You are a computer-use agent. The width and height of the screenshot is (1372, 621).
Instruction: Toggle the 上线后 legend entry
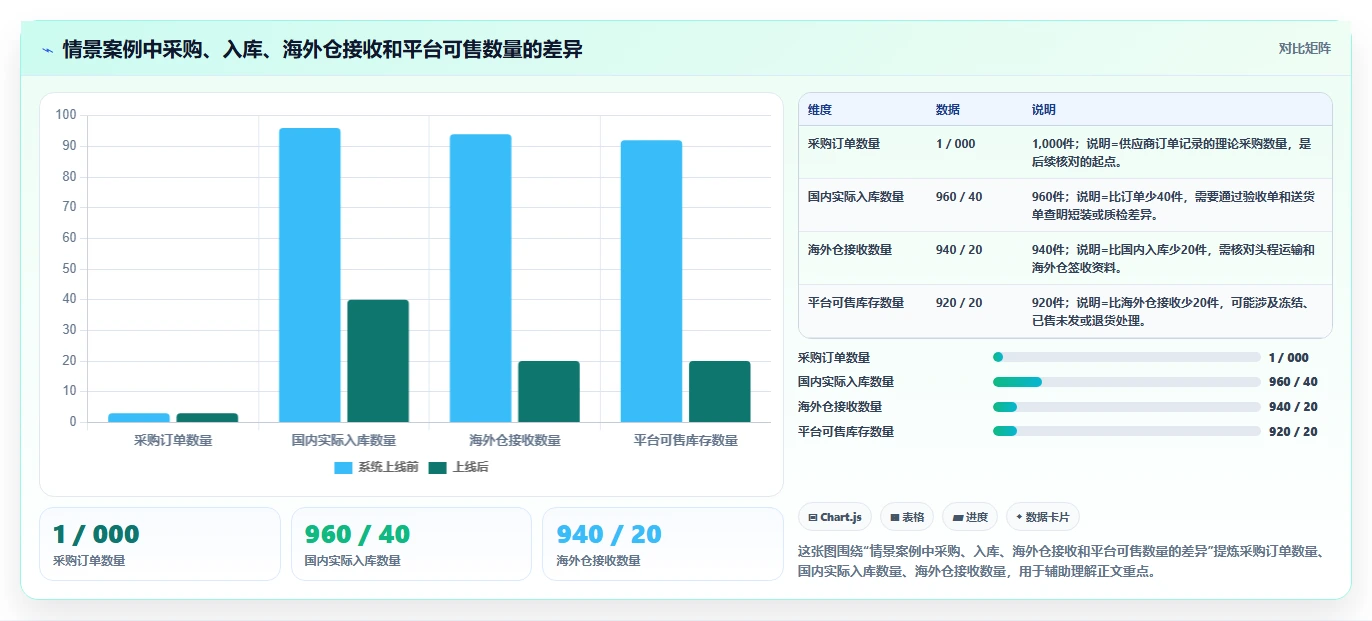[458, 467]
